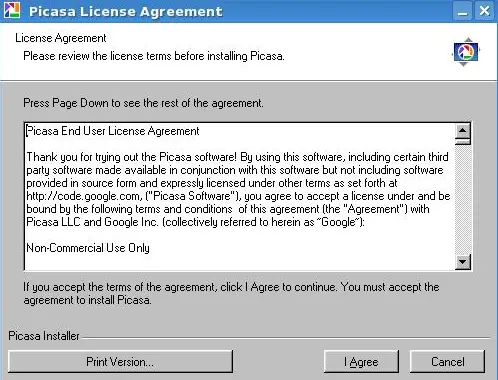Click the Picasa logo in the header
The image size is (498, 380).
(x=466, y=52)
